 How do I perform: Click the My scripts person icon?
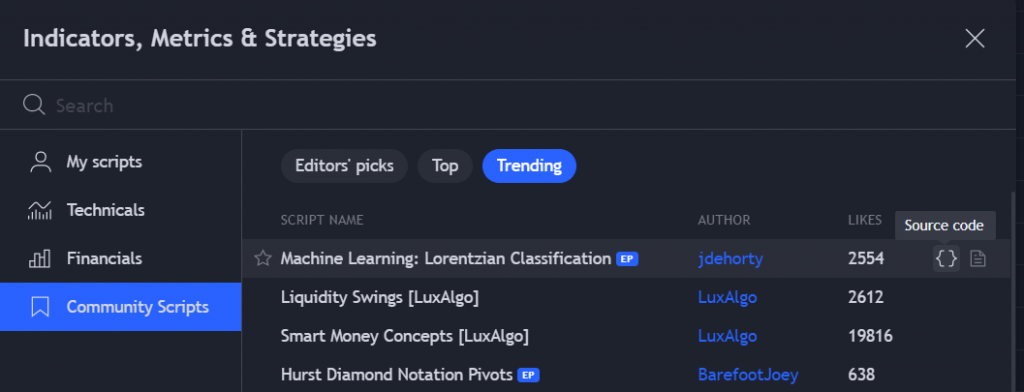pos(40,162)
